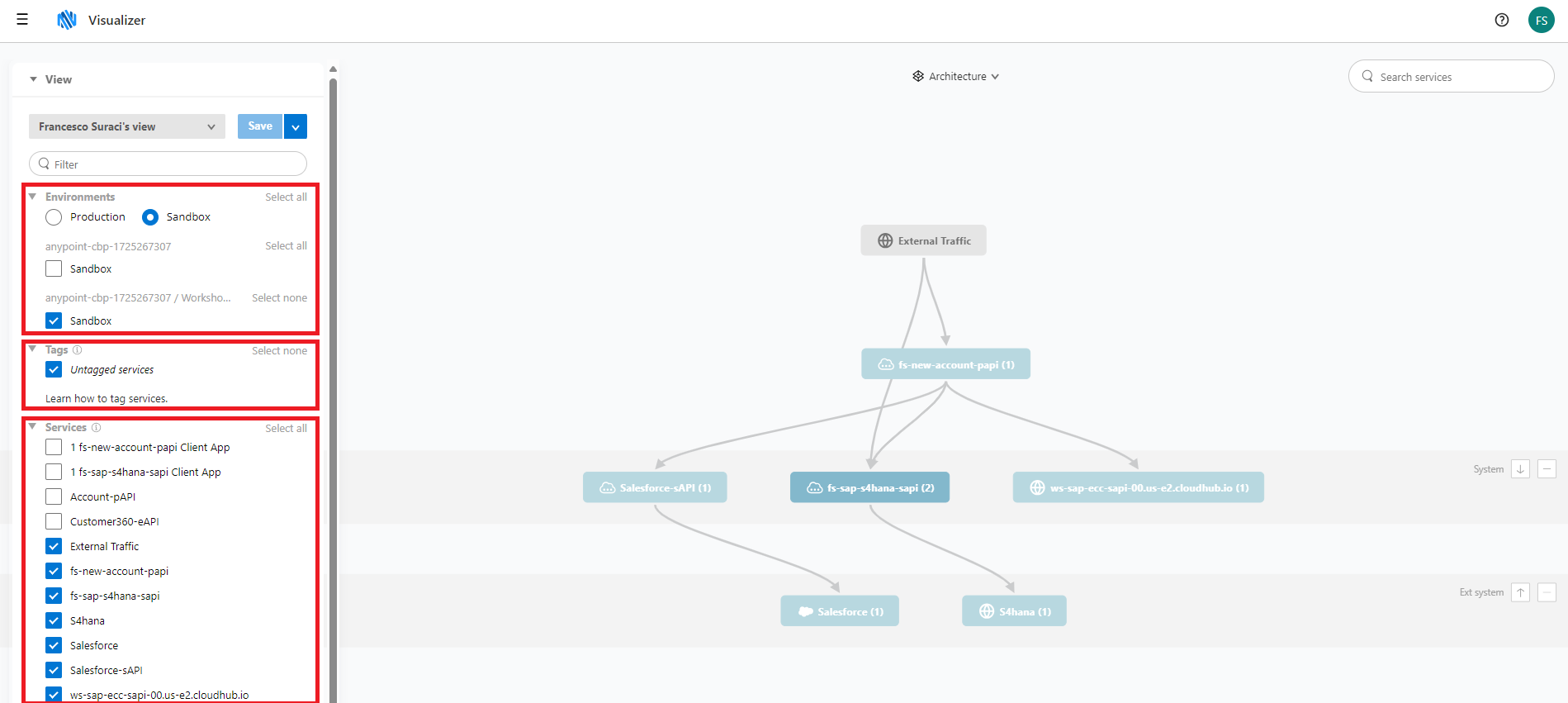Click the search magnifier in Search services

pyautogui.click(x=1367, y=77)
